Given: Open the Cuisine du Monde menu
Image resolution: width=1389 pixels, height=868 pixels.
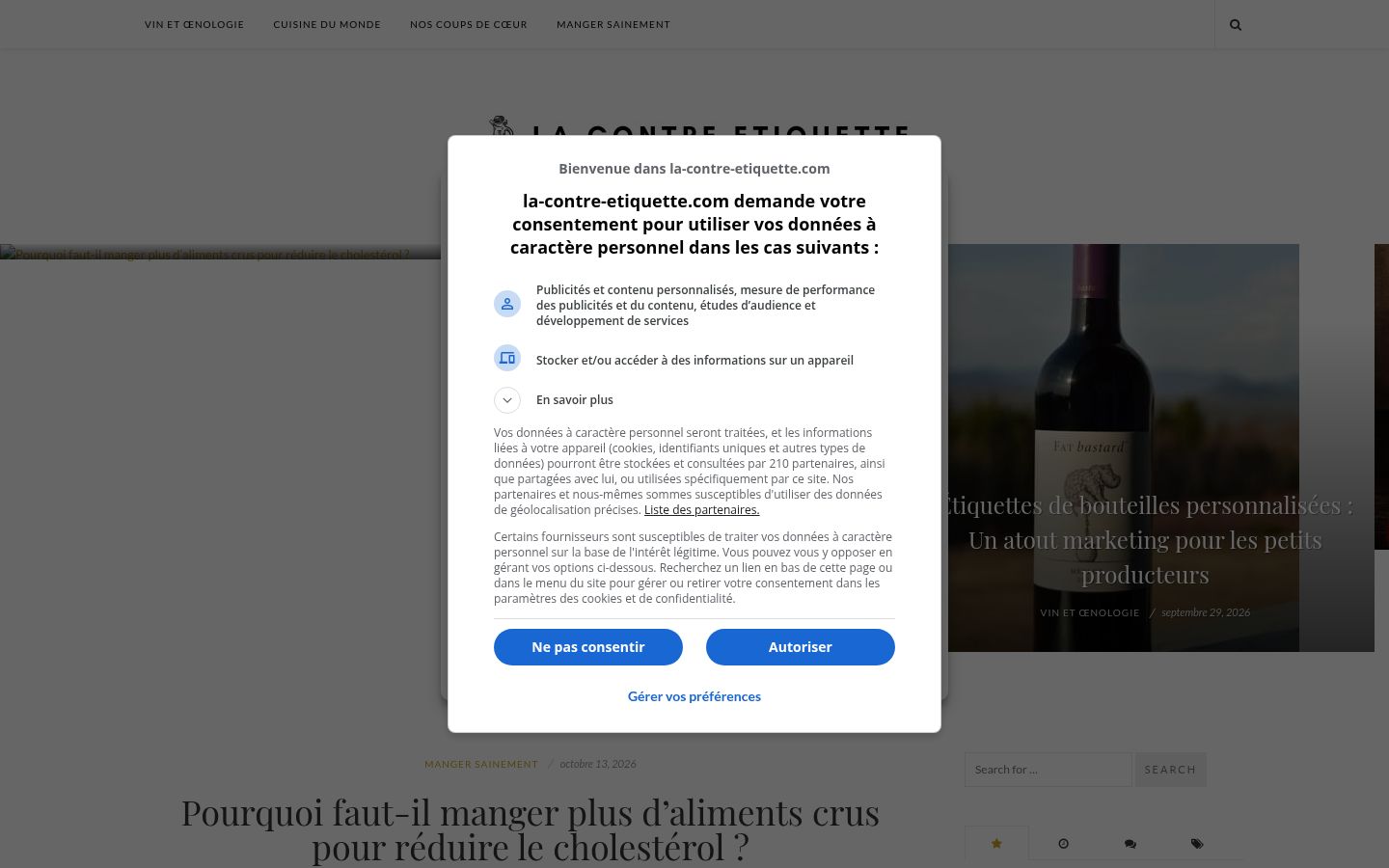Looking at the screenshot, I should pos(327,24).
